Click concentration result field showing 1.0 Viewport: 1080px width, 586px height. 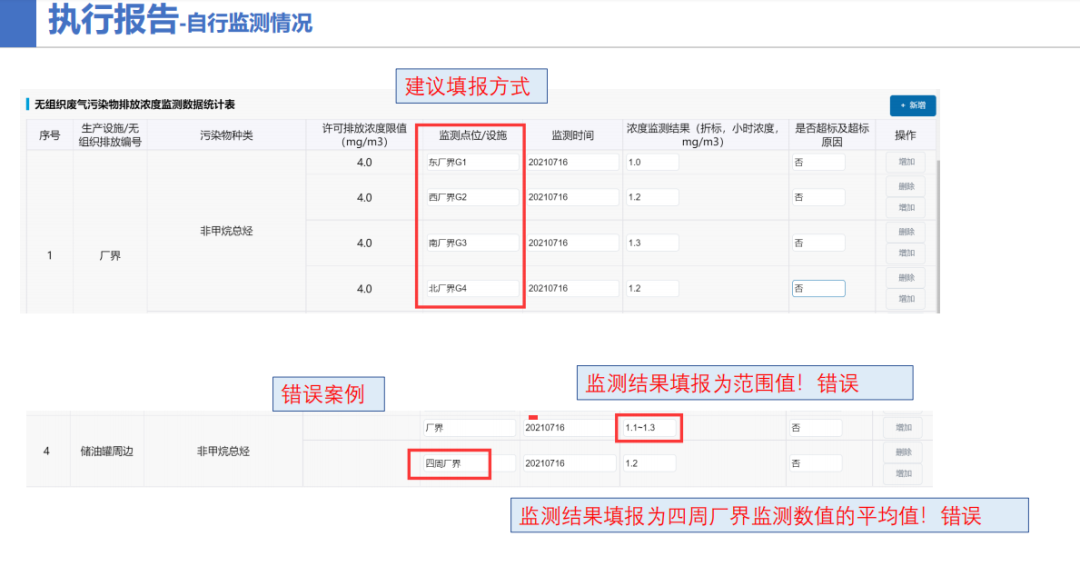click(x=652, y=162)
